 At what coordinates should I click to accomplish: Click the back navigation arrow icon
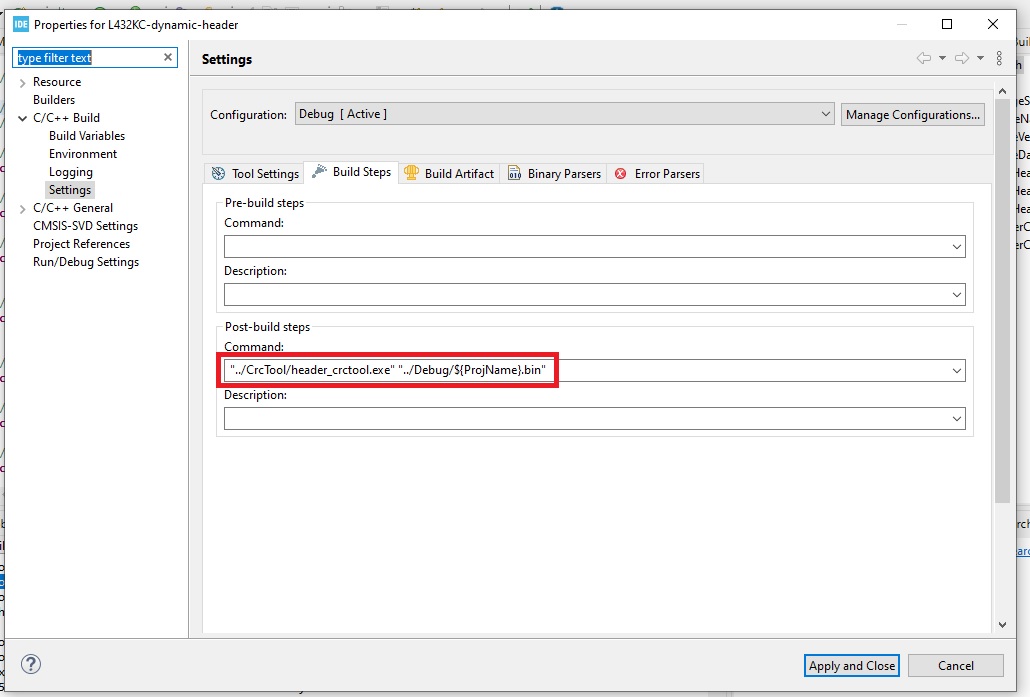(924, 59)
